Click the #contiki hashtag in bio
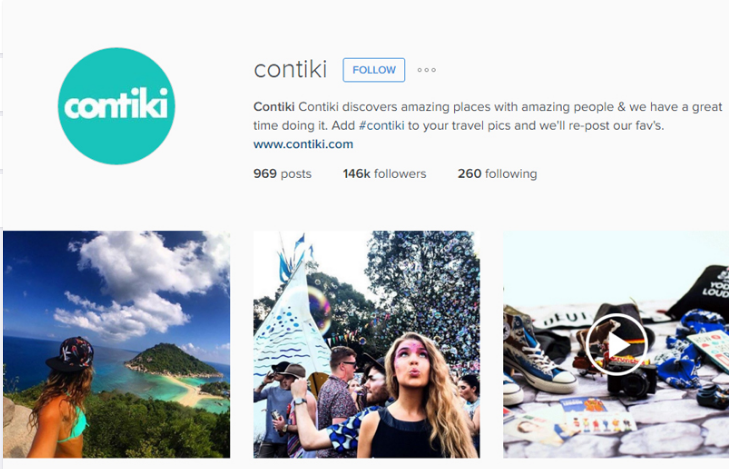The height and width of the screenshot is (469, 729). [x=381, y=126]
